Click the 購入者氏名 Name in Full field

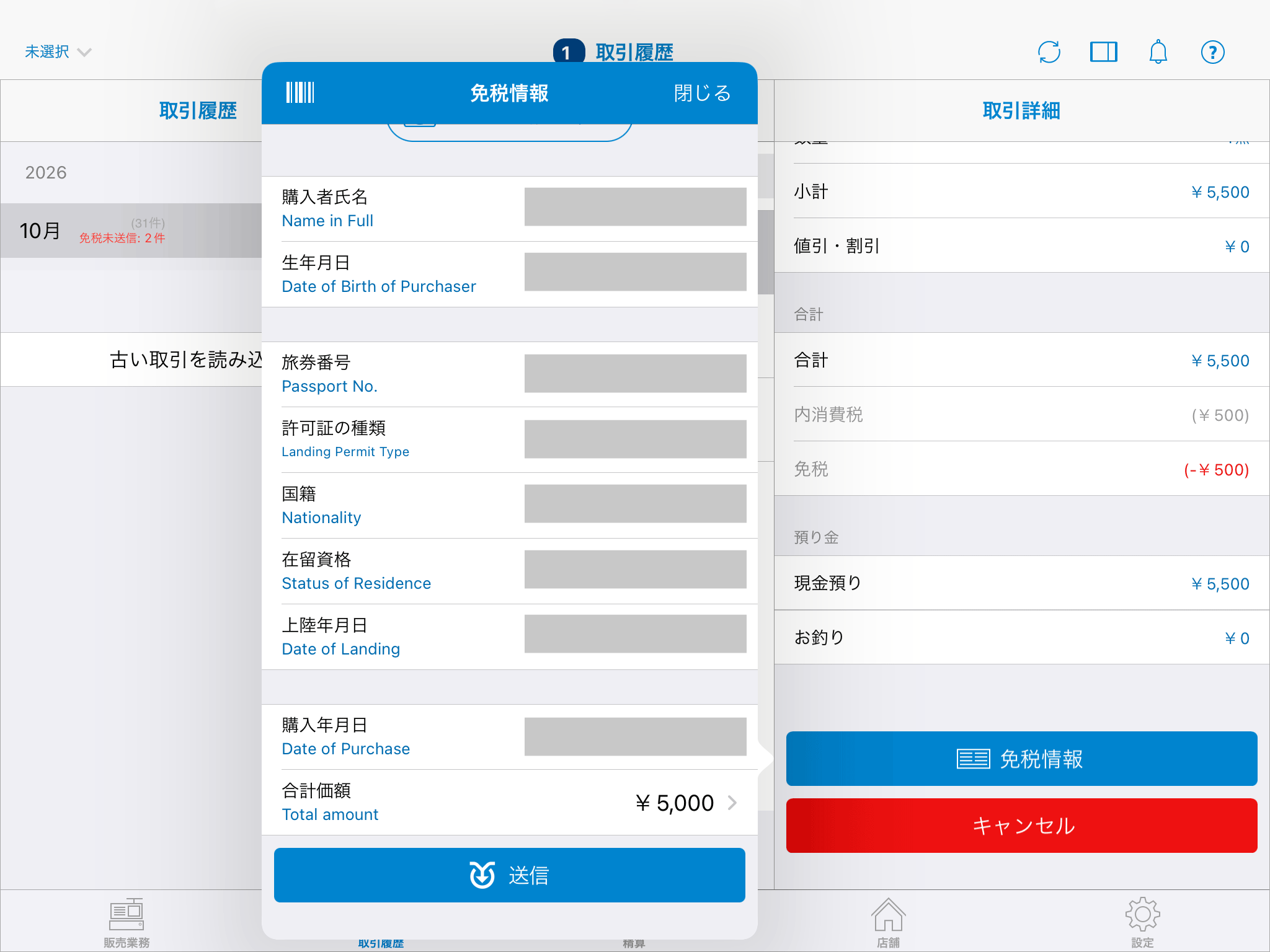(635, 207)
